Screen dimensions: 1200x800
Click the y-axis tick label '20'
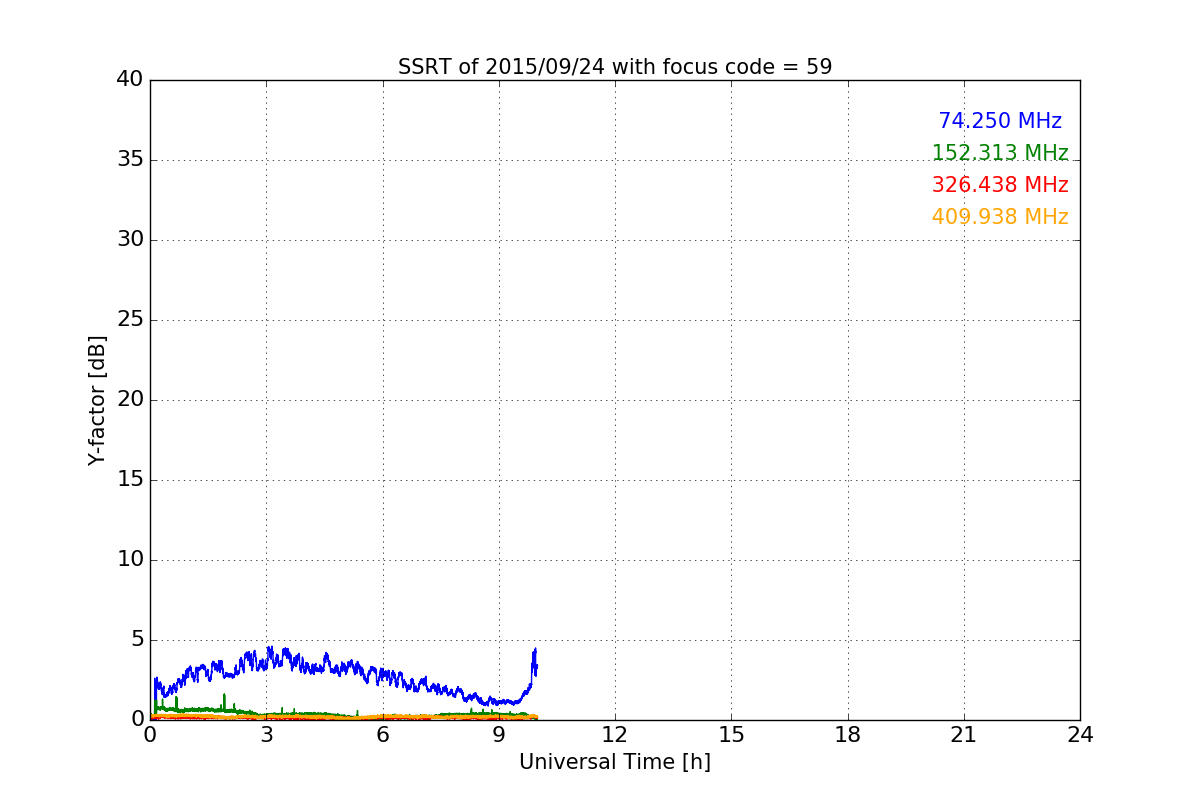(130, 400)
